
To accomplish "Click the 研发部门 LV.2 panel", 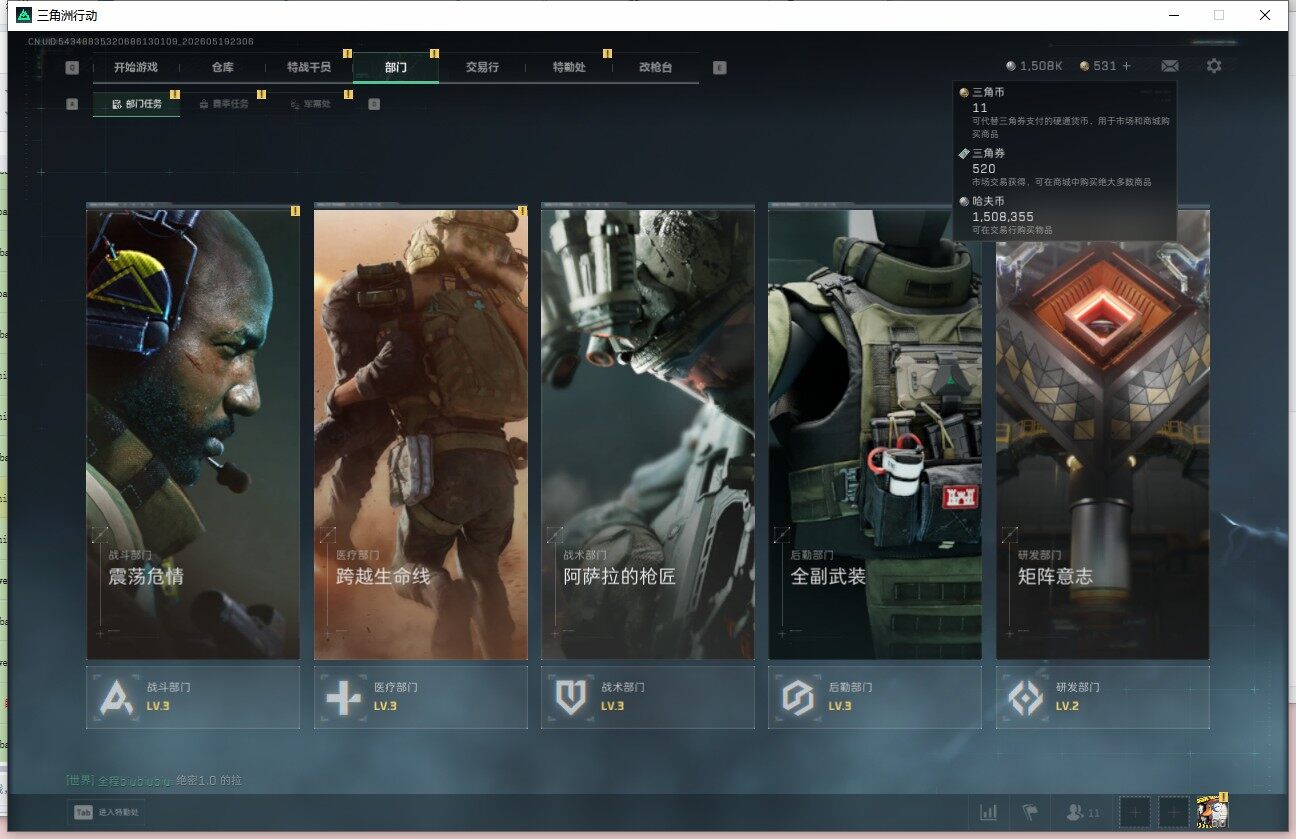I will point(1103,697).
